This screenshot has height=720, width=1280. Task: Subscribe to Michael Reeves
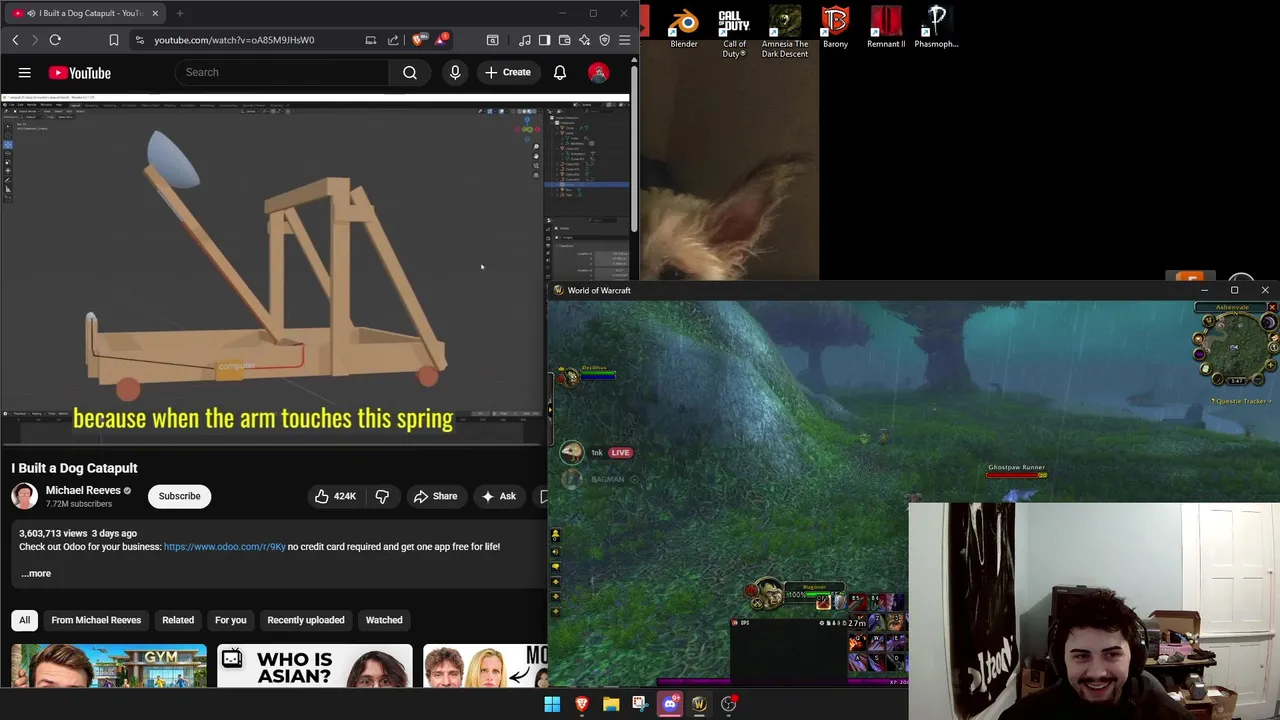[x=179, y=496]
